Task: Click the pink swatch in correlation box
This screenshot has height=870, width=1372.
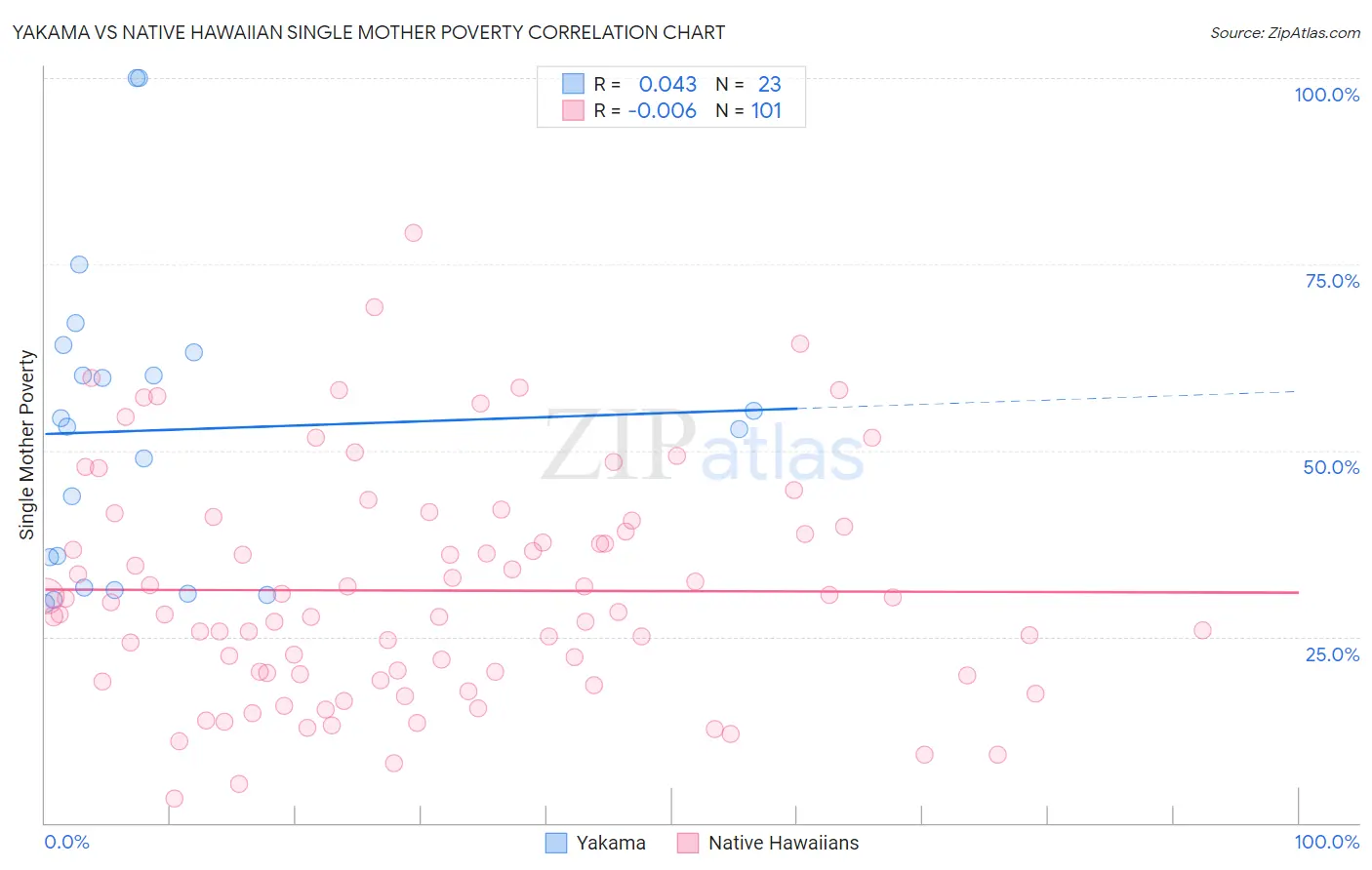Action: (573, 110)
